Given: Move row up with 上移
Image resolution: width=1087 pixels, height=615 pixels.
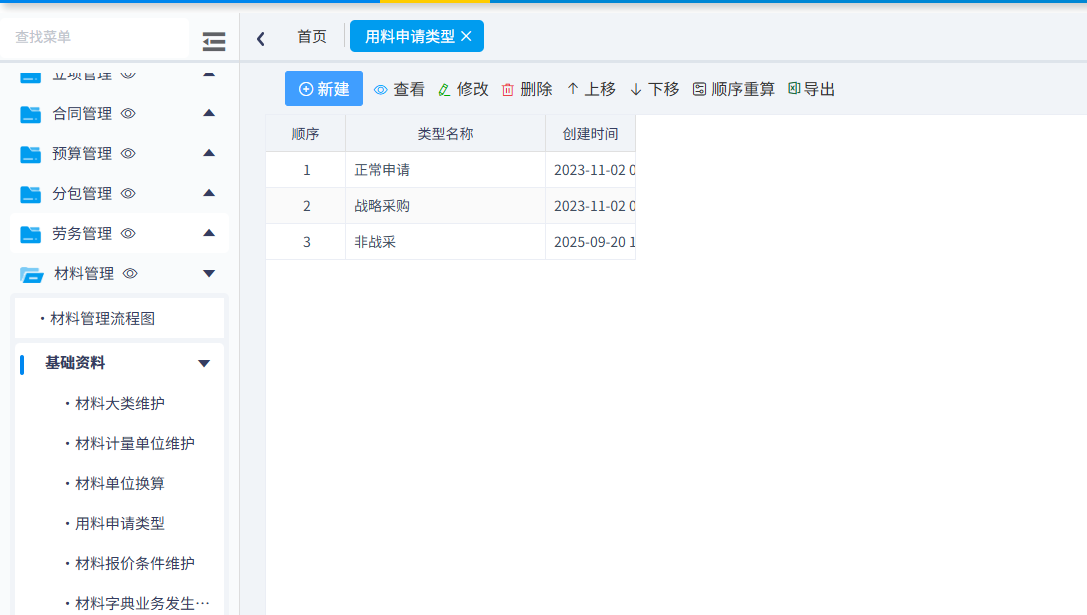Looking at the screenshot, I should (591, 89).
